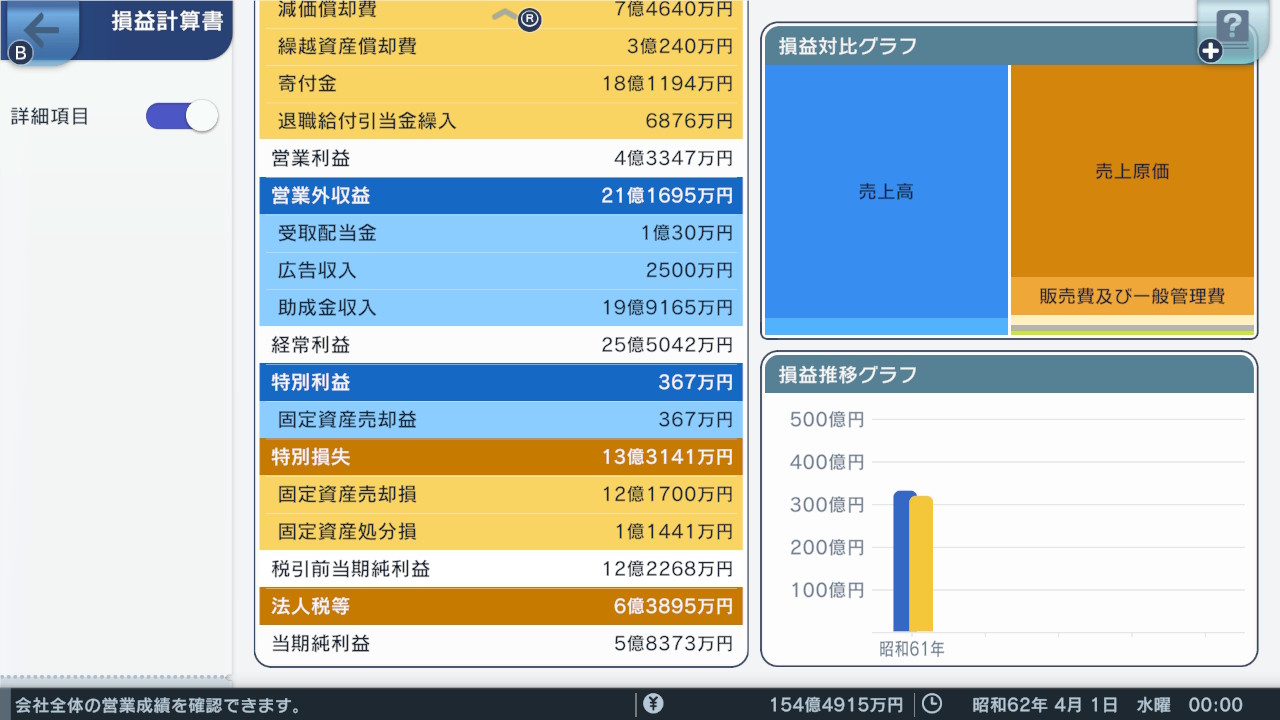This screenshot has height=720, width=1280.
Task: Click the 昭和61年 axis label
Action: [x=912, y=649]
